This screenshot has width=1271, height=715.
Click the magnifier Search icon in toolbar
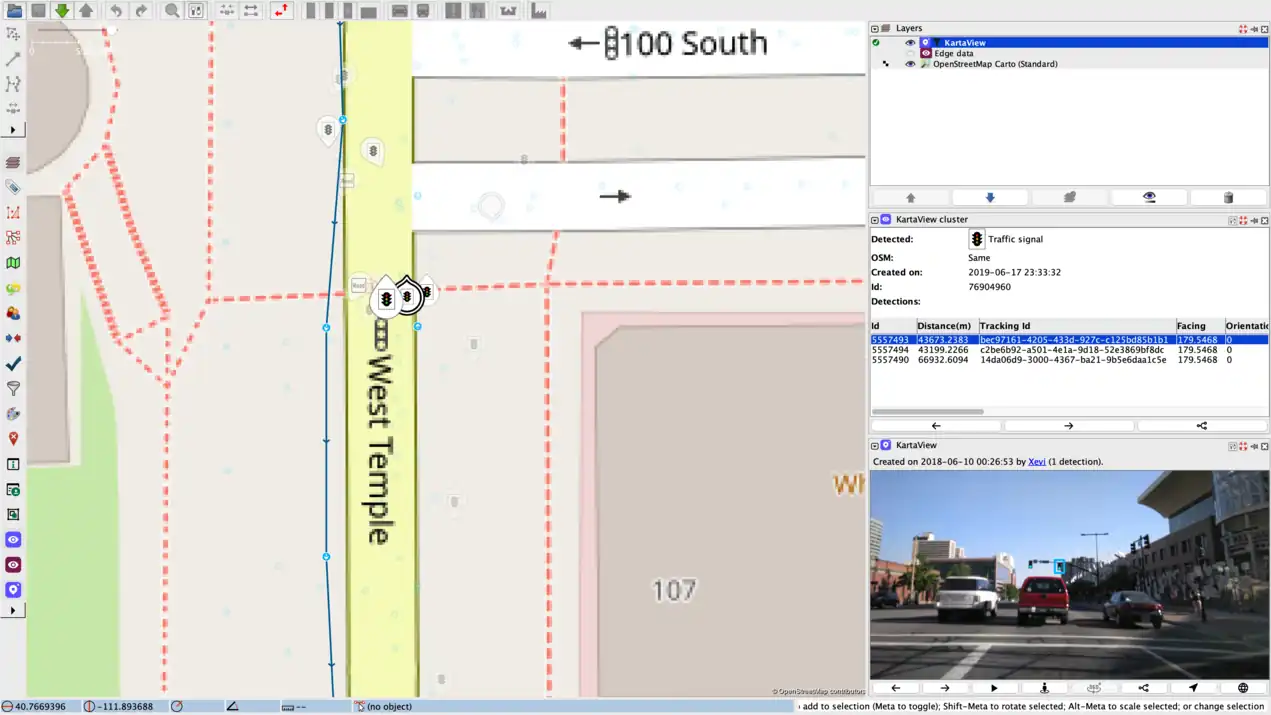[172, 11]
